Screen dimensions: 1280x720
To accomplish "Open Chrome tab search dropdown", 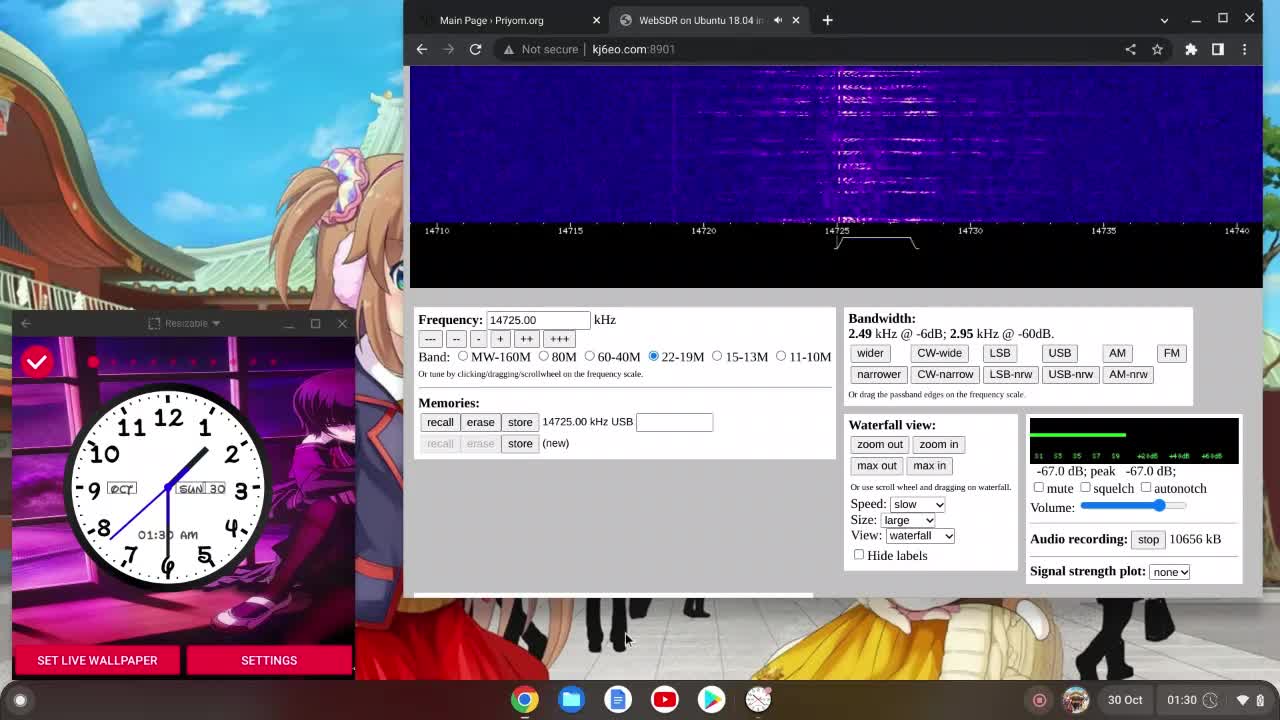I will tap(1164, 20).
